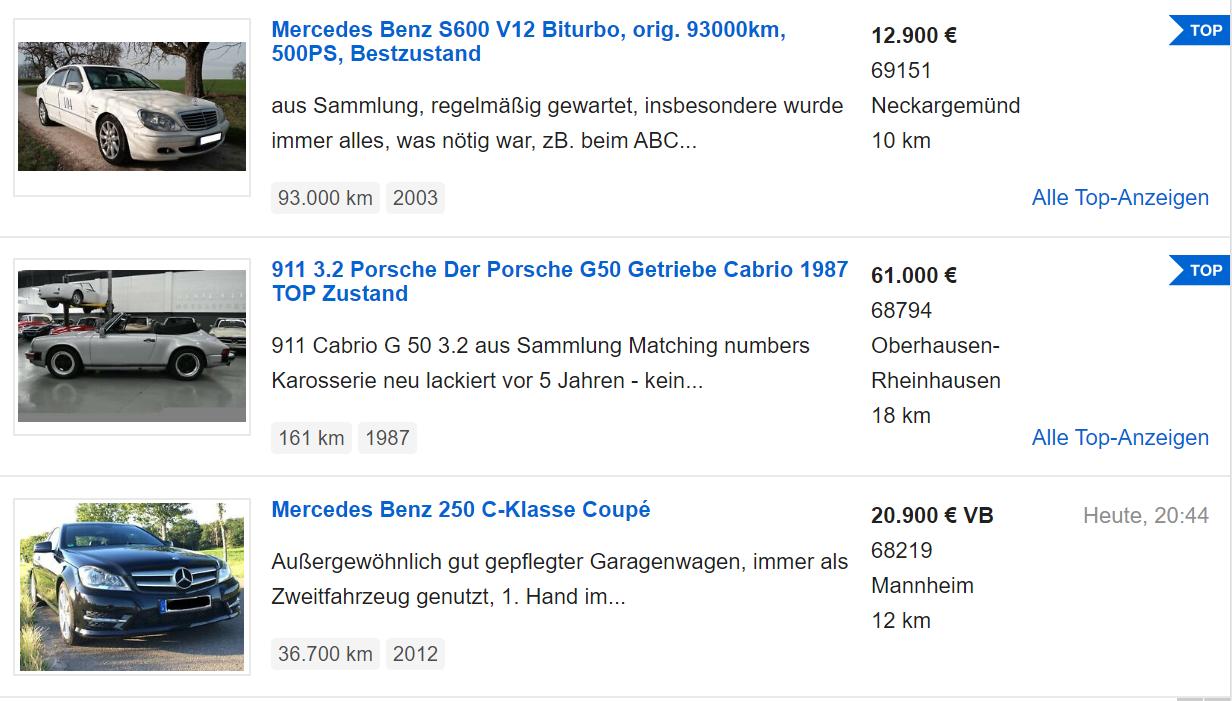Click the 20.900 € VB price
1232x701 pixels.
932,516
